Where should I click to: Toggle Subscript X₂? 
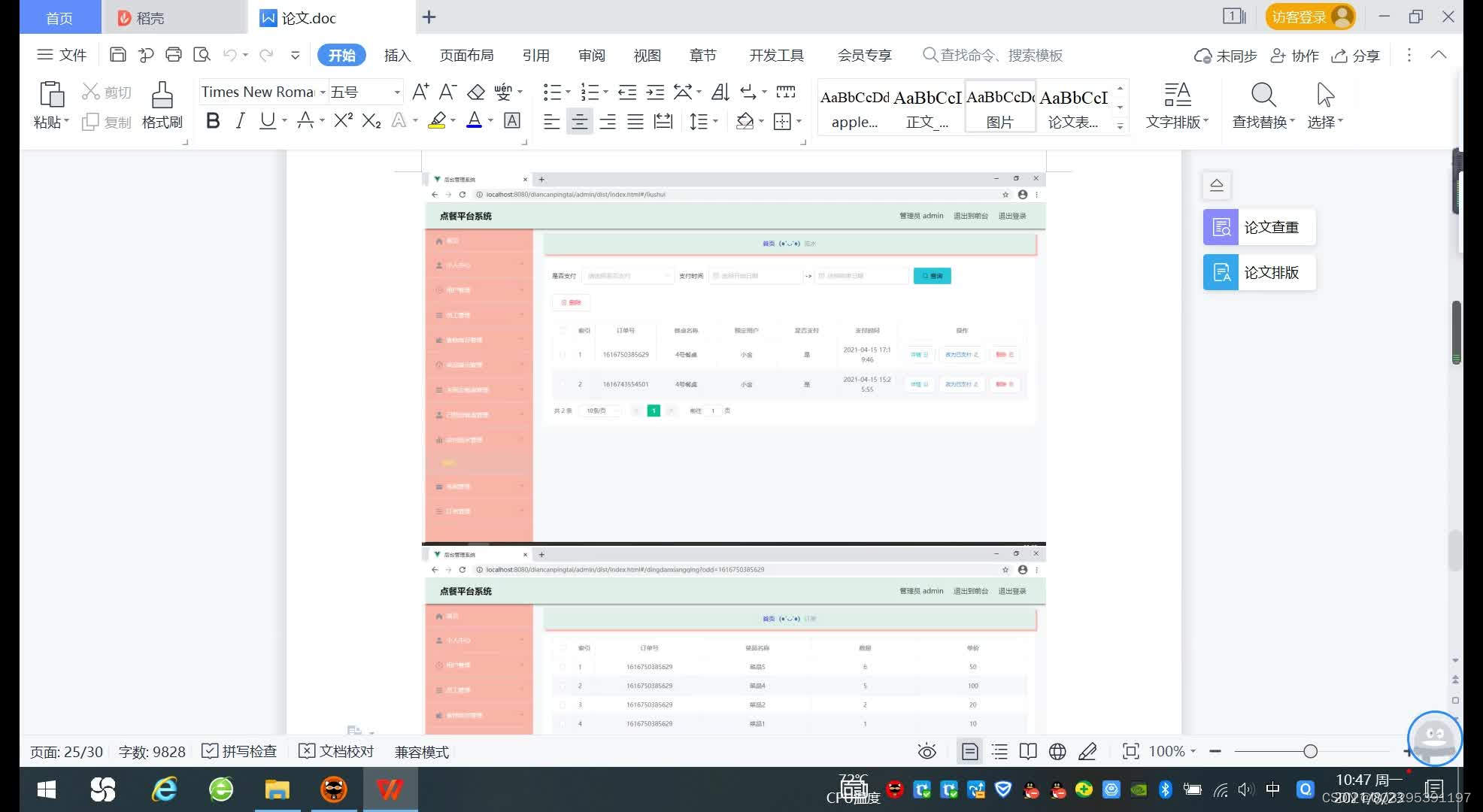372,120
